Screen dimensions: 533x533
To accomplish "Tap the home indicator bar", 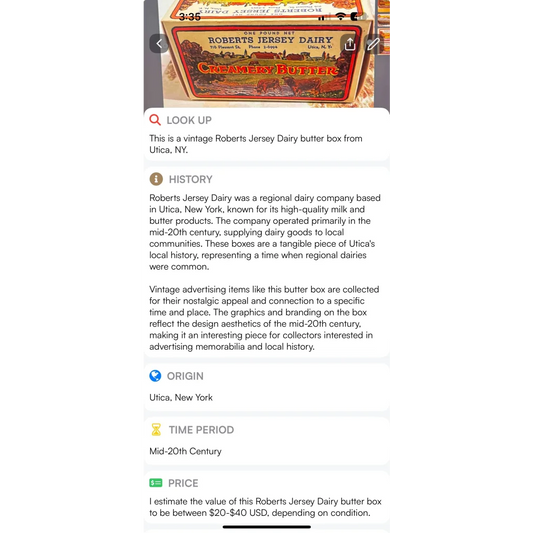I will (x=267, y=527).
